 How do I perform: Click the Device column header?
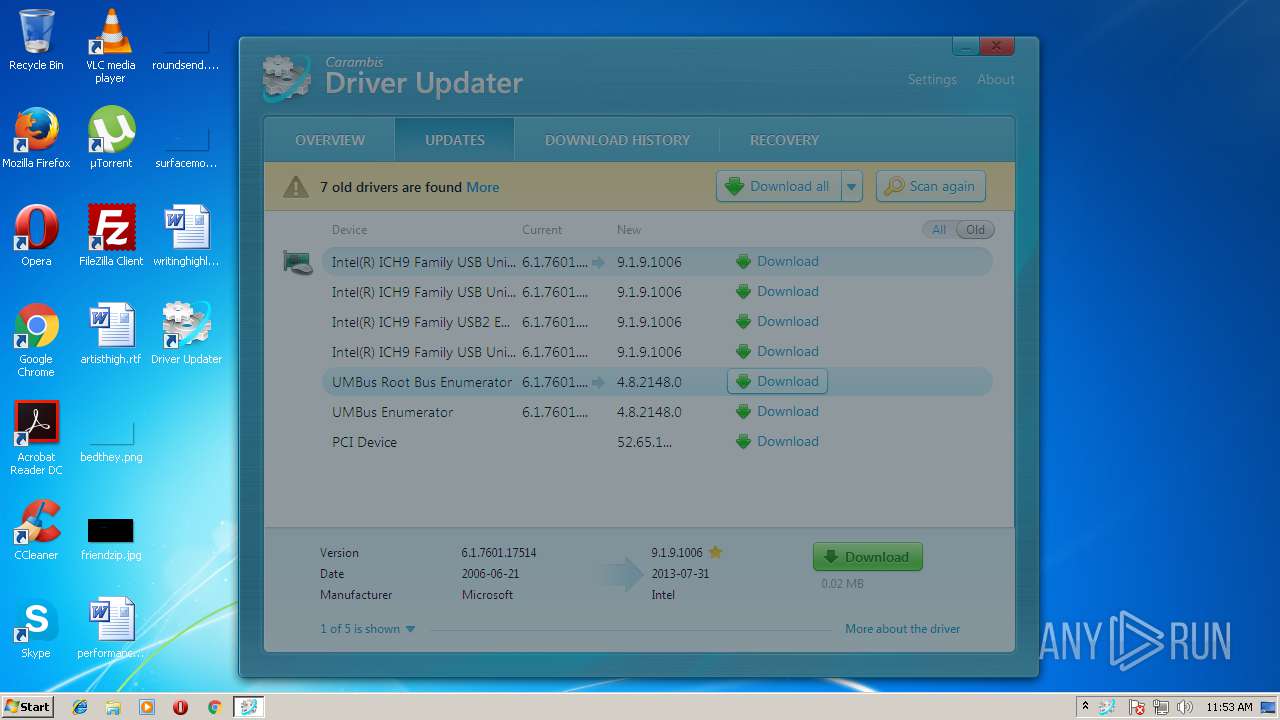[x=349, y=230]
